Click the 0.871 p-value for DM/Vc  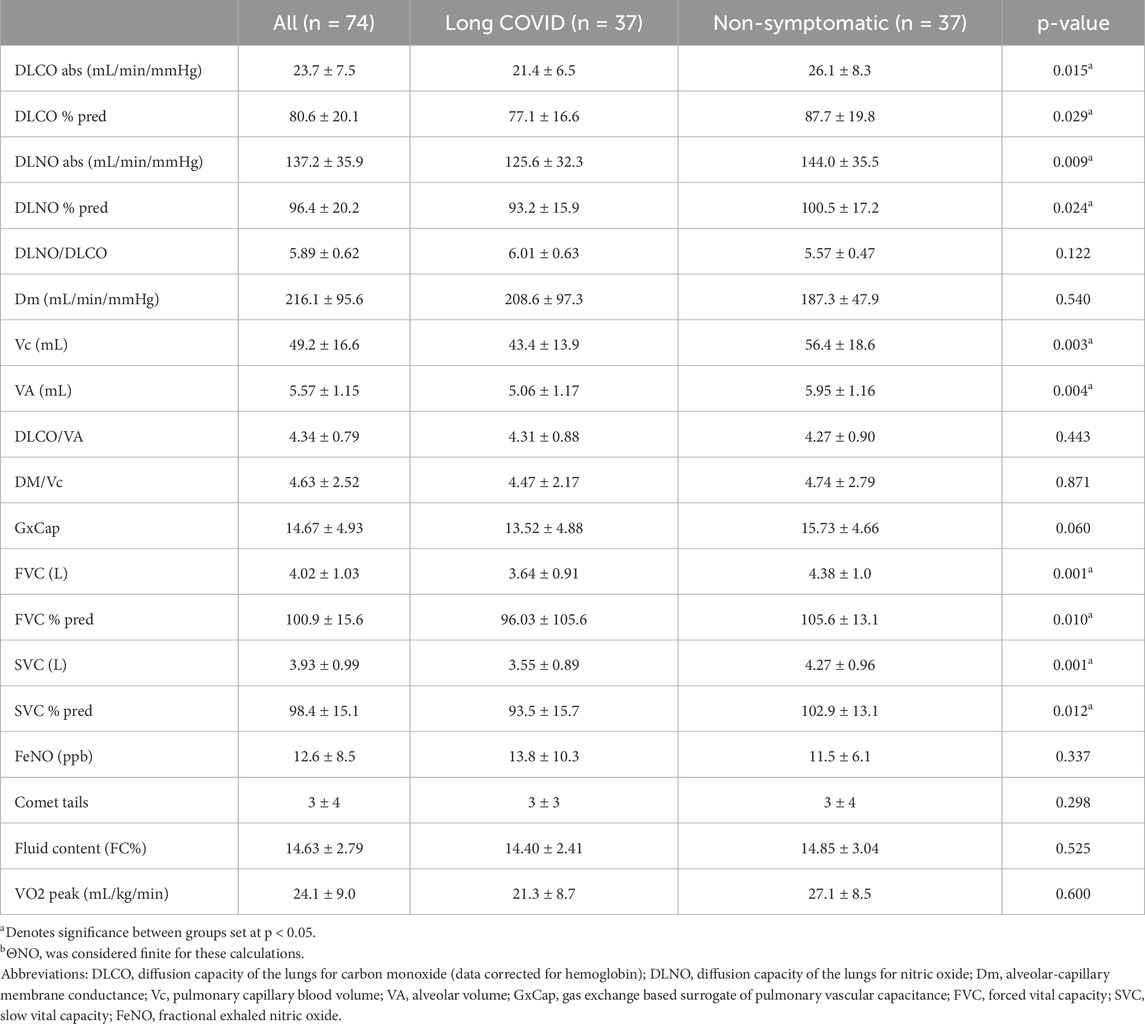click(1073, 482)
